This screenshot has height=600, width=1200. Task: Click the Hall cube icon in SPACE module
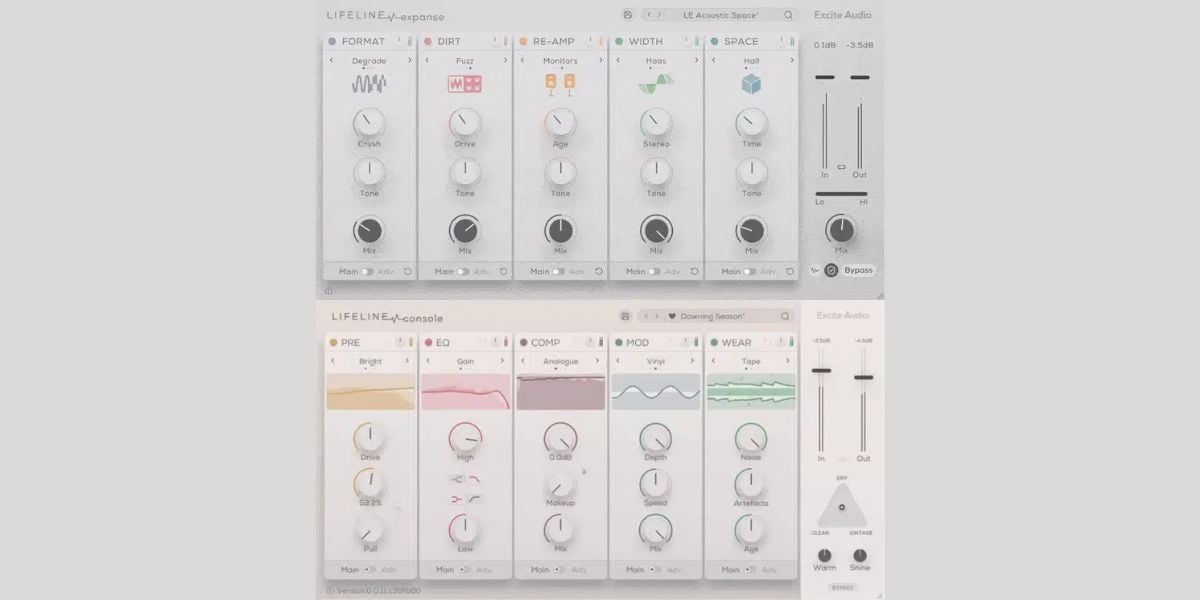(x=752, y=84)
